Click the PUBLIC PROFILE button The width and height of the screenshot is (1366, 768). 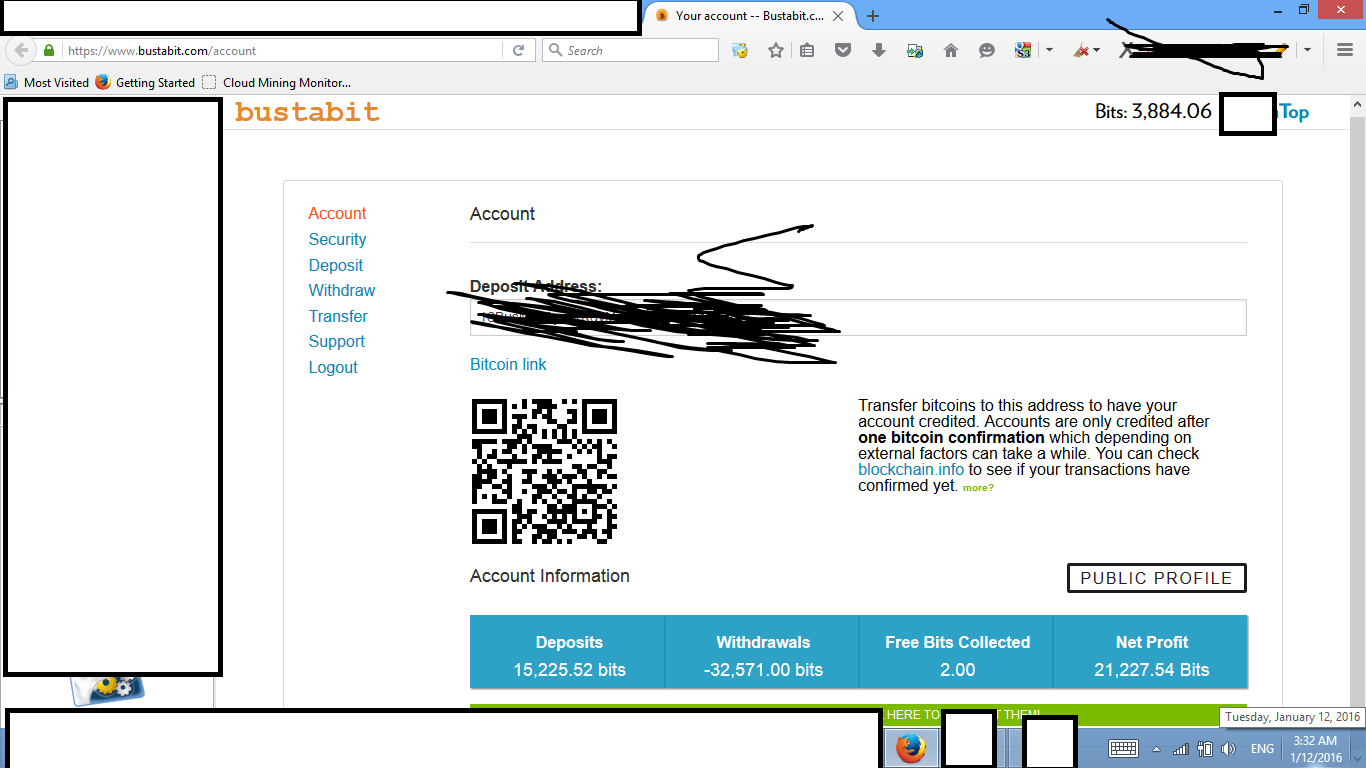1157,578
